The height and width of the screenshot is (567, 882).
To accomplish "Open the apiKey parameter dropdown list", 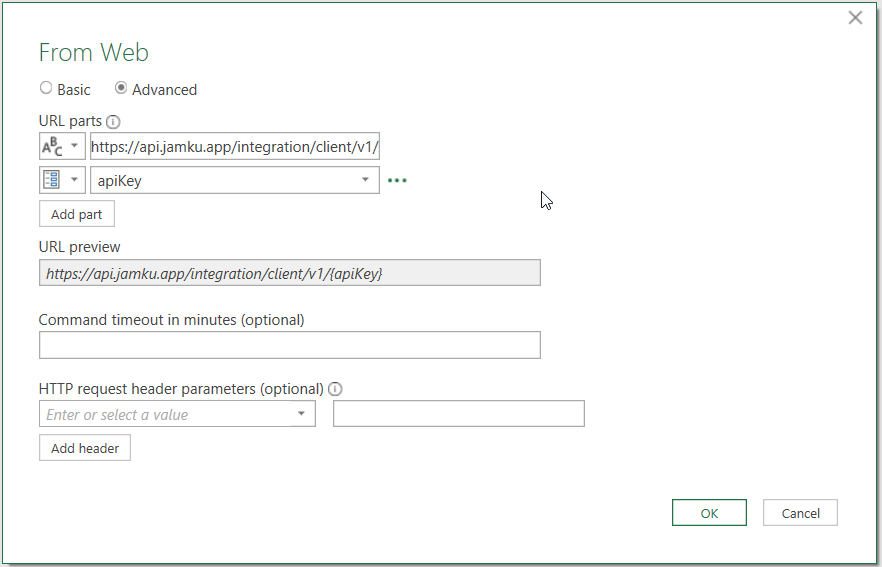I will pyautogui.click(x=365, y=180).
